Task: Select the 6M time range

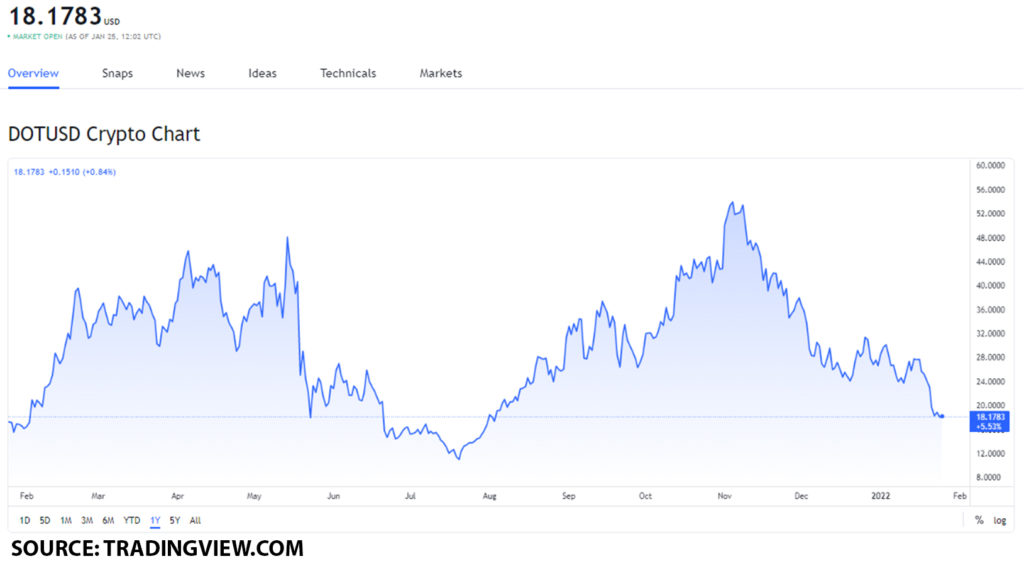Action: (108, 521)
